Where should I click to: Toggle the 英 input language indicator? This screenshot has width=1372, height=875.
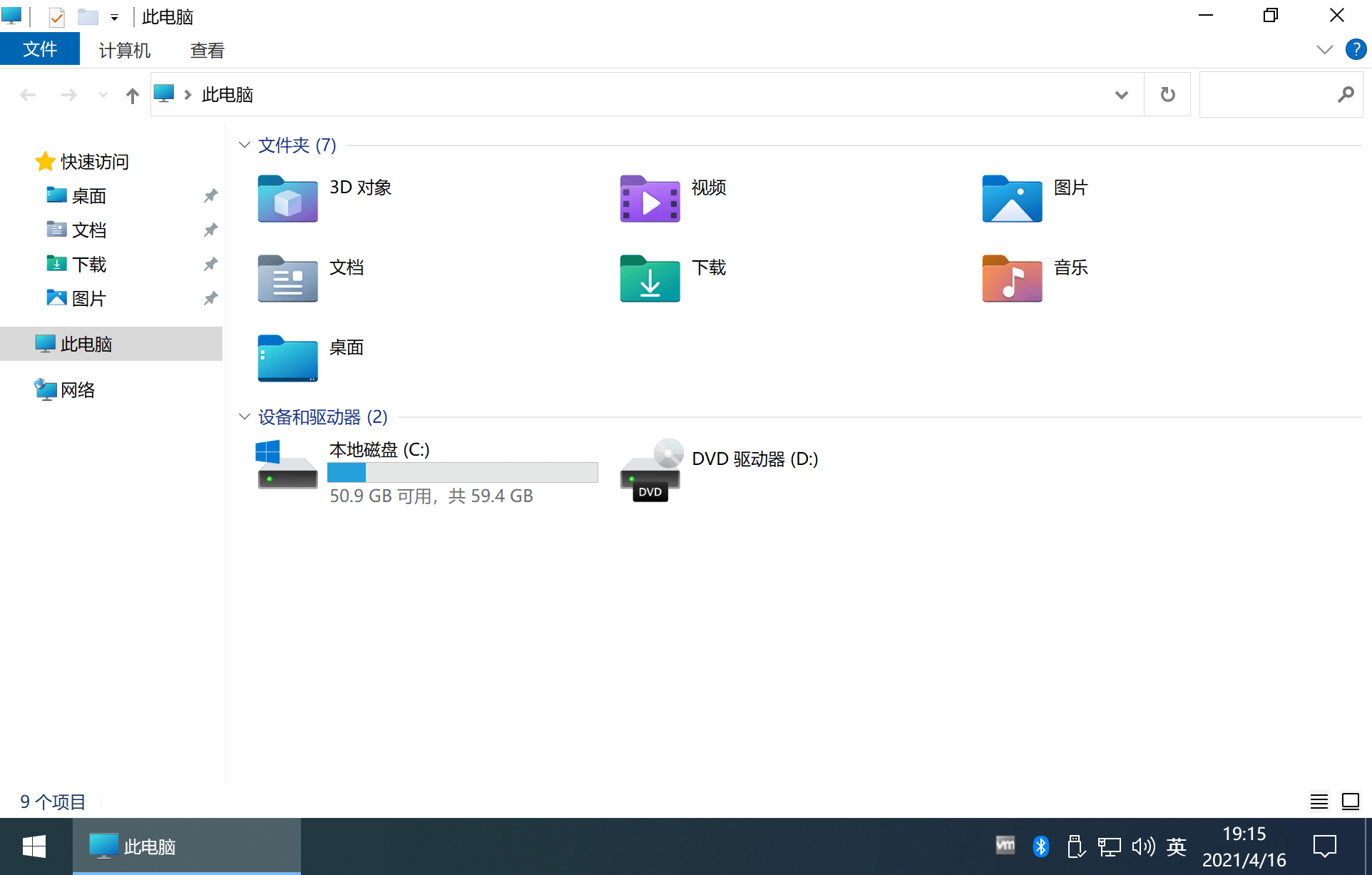(x=1176, y=846)
